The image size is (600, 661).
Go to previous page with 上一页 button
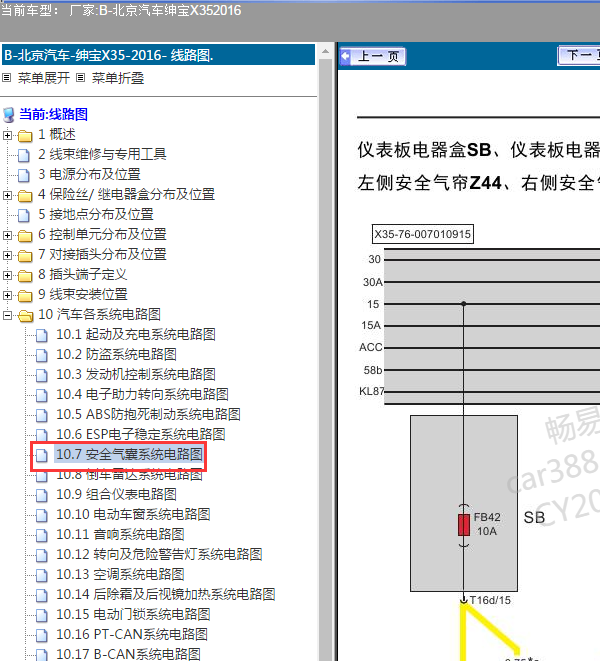pyautogui.click(x=373, y=56)
